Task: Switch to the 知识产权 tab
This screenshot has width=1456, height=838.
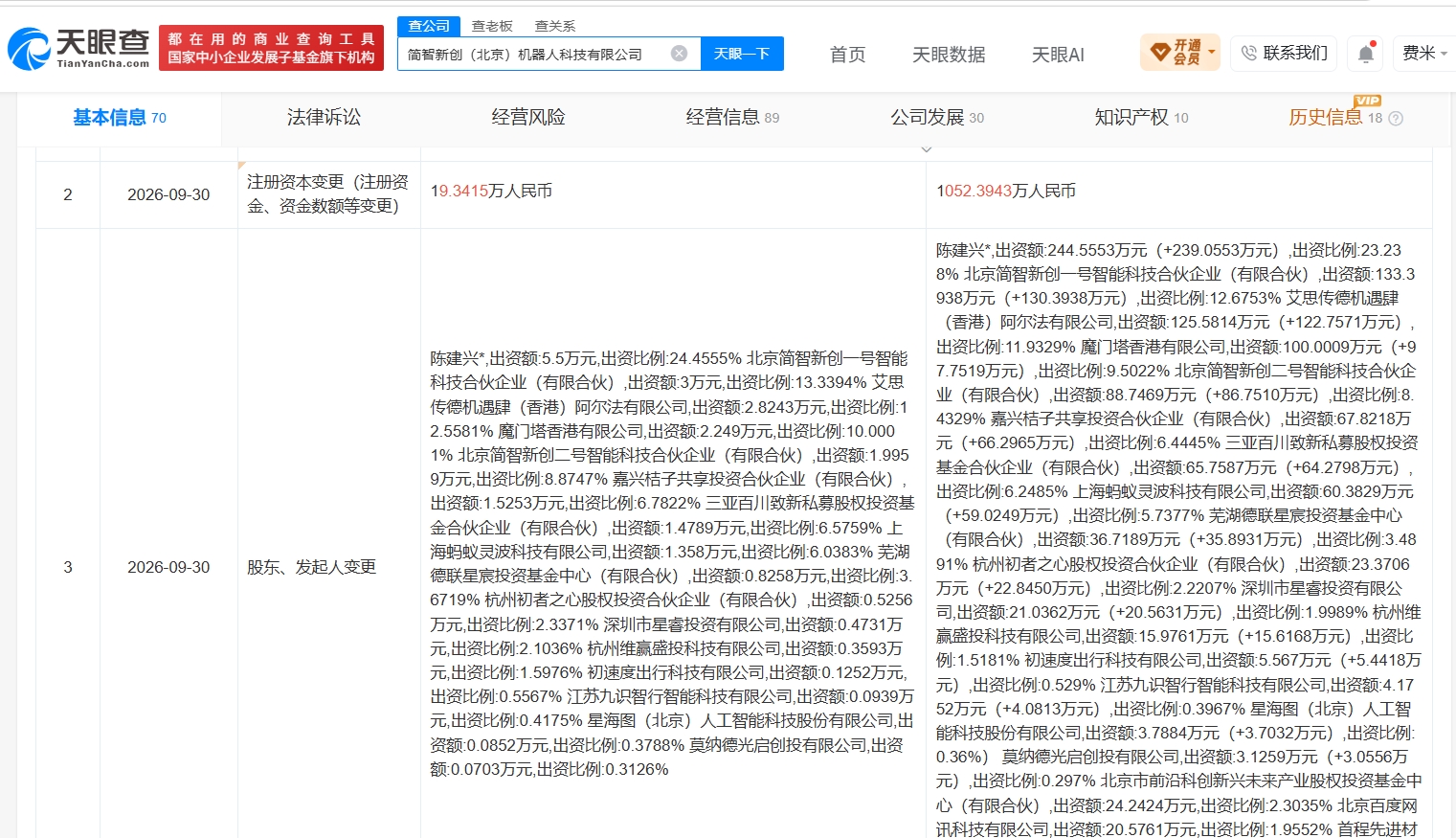Action: 1141,118
